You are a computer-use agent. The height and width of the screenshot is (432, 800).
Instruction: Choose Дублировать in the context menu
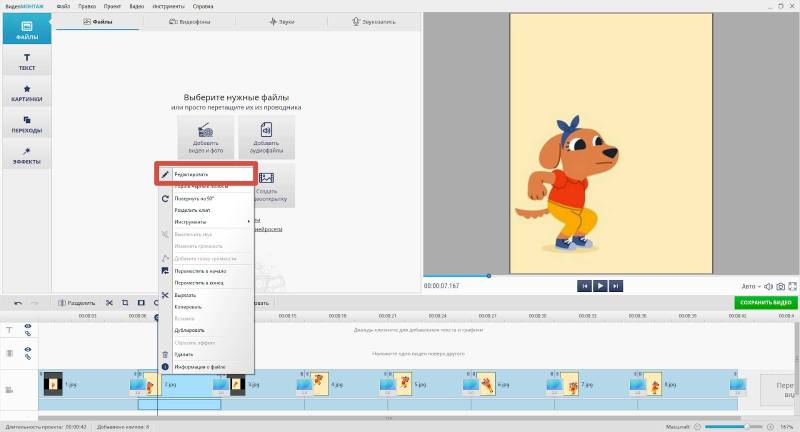click(x=206, y=330)
